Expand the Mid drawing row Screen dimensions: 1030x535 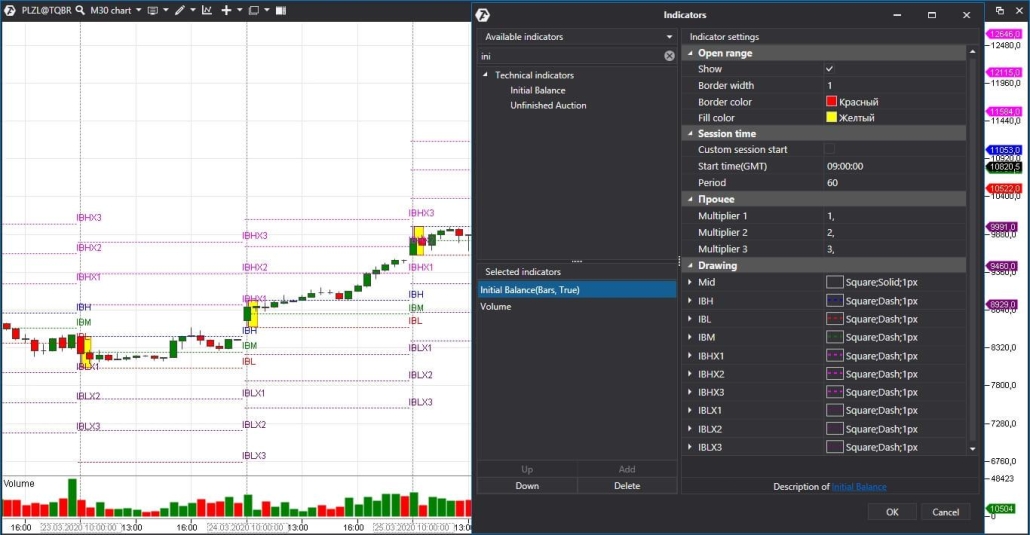pos(690,282)
